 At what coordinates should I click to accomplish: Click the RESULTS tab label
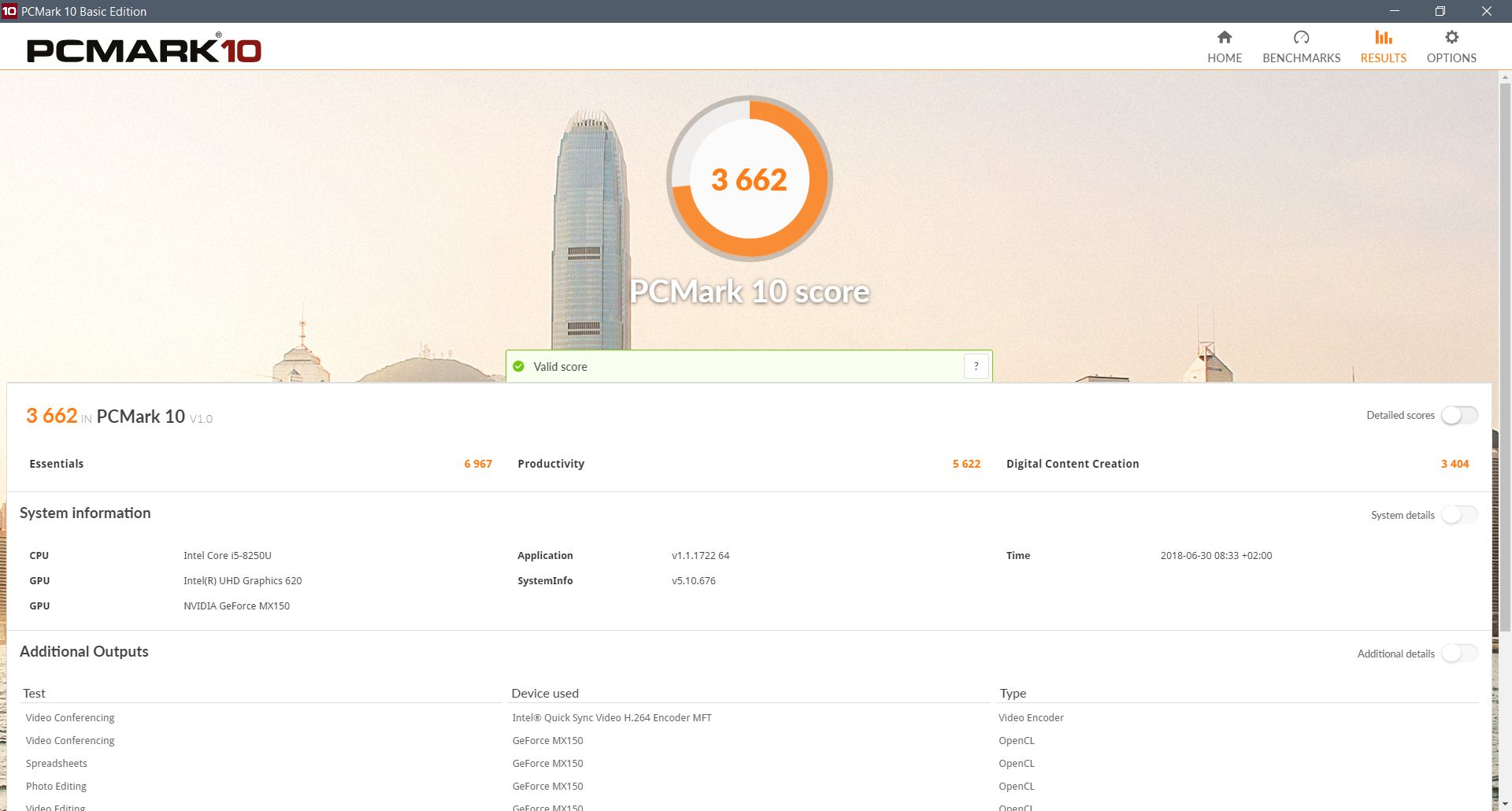(x=1383, y=58)
